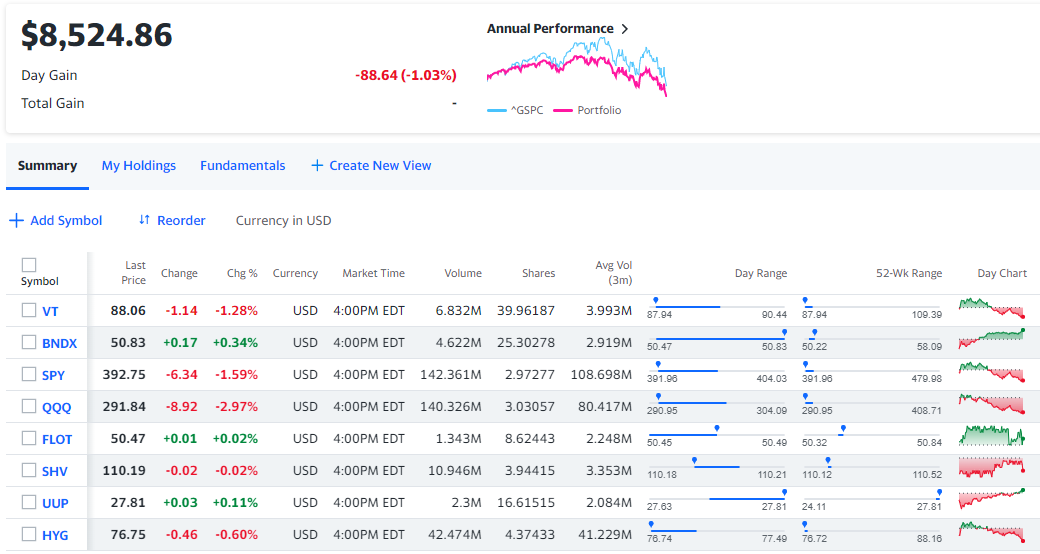1040x554 pixels.
Task: Select the QQQ row checkbox
Action: click(29, 406)
